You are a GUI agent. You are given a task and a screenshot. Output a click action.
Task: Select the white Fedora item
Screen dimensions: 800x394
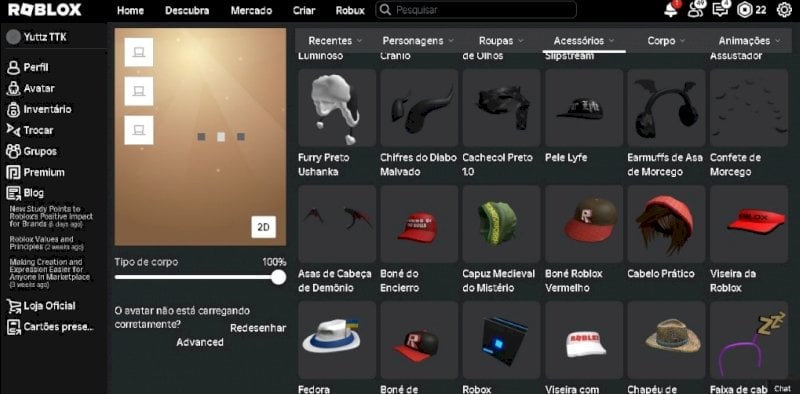(337, 340)
